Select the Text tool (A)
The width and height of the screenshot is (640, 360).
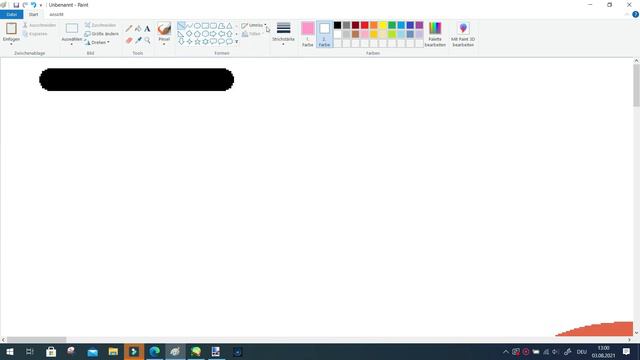(147, 29)
